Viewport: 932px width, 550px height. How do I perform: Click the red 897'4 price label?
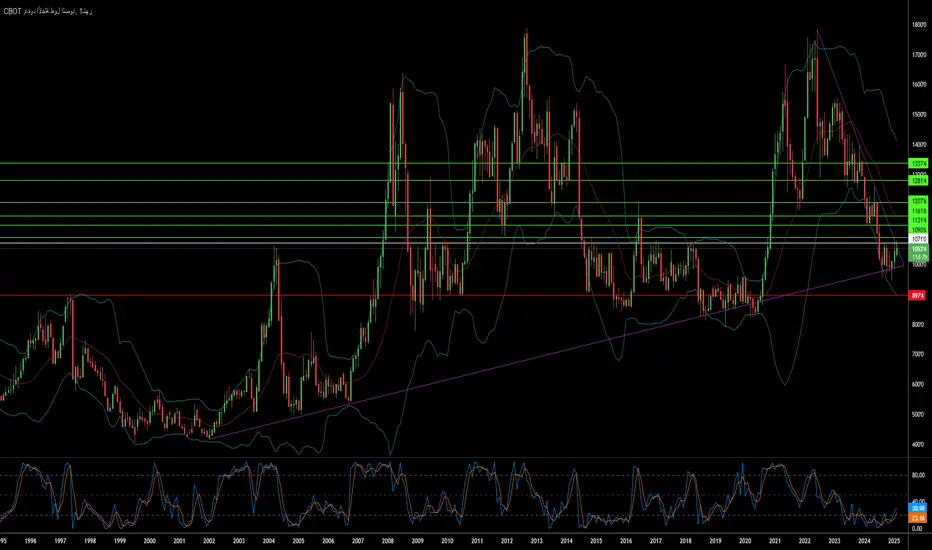point(918,296)
